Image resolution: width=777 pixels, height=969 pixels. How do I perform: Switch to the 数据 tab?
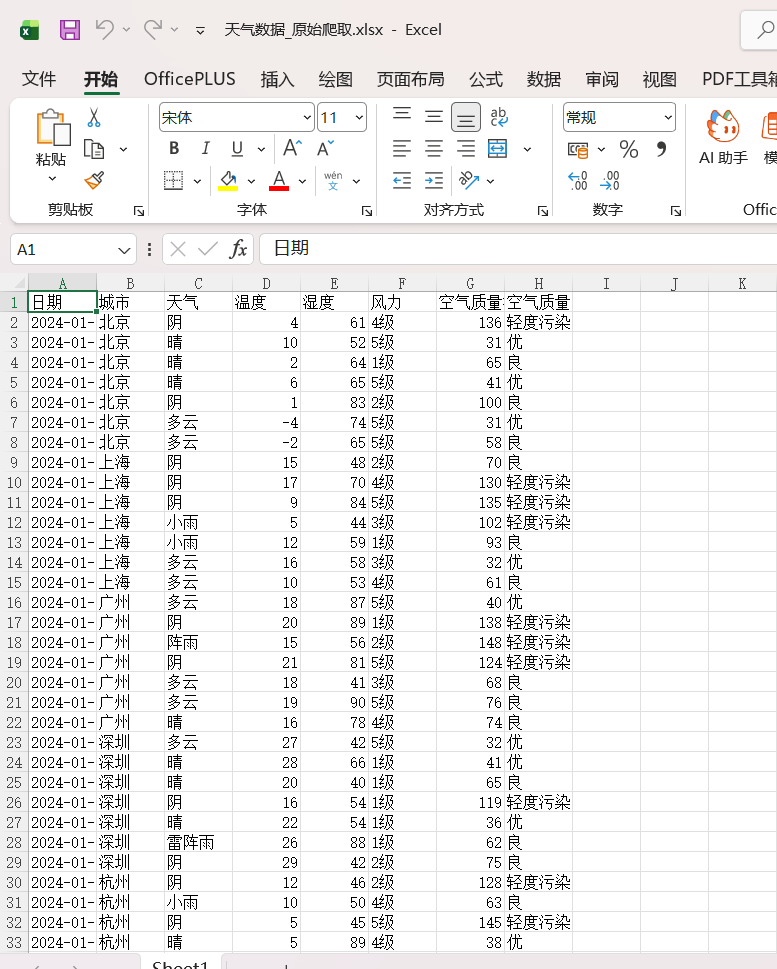544,79
